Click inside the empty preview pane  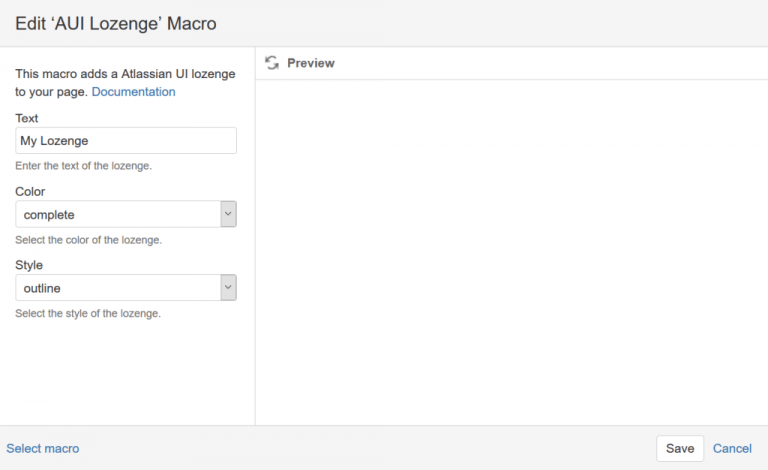[510, 250]
